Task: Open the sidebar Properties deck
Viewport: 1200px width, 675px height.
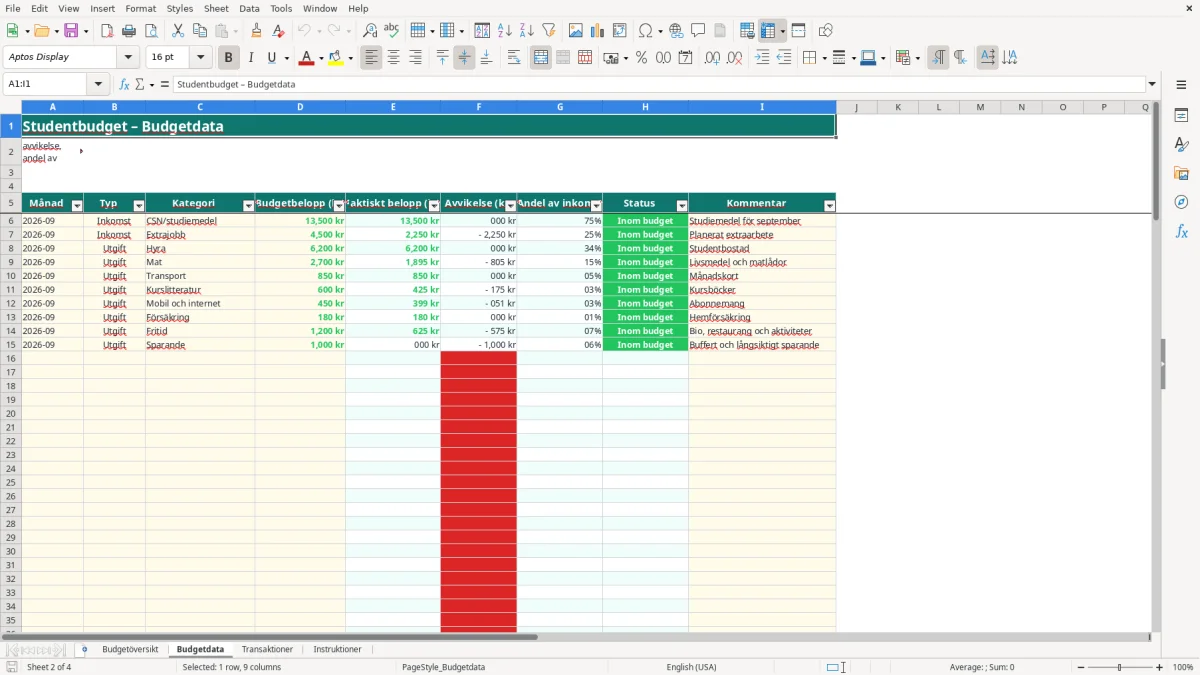Action: (1181, 116)
